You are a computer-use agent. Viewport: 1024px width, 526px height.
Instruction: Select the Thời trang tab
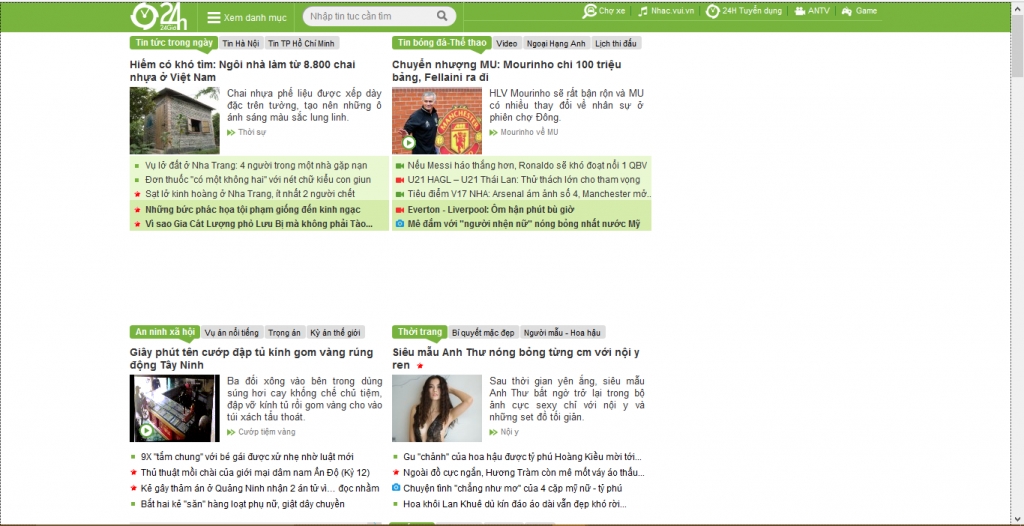coord(420,332)
